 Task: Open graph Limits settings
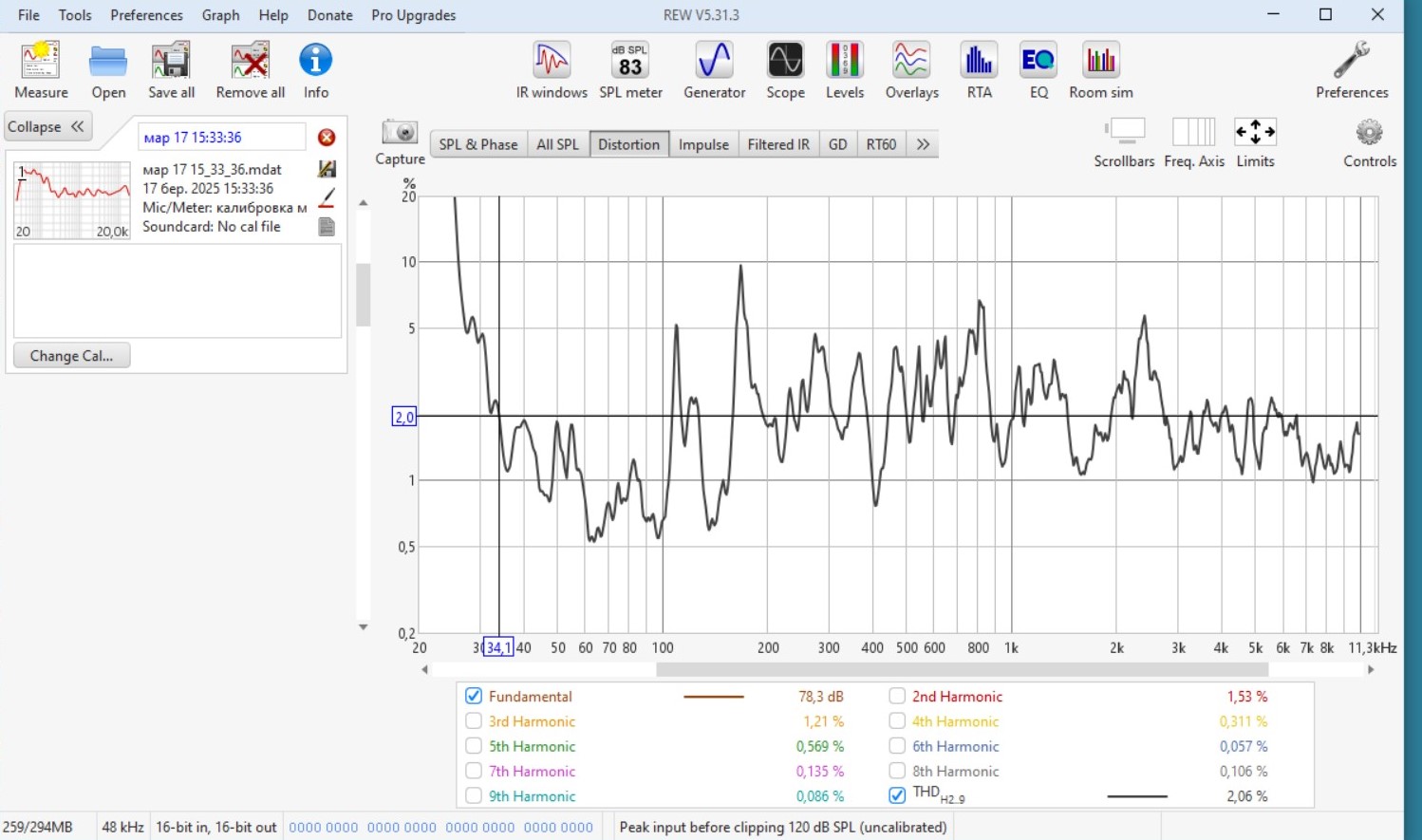point(1255,132)
